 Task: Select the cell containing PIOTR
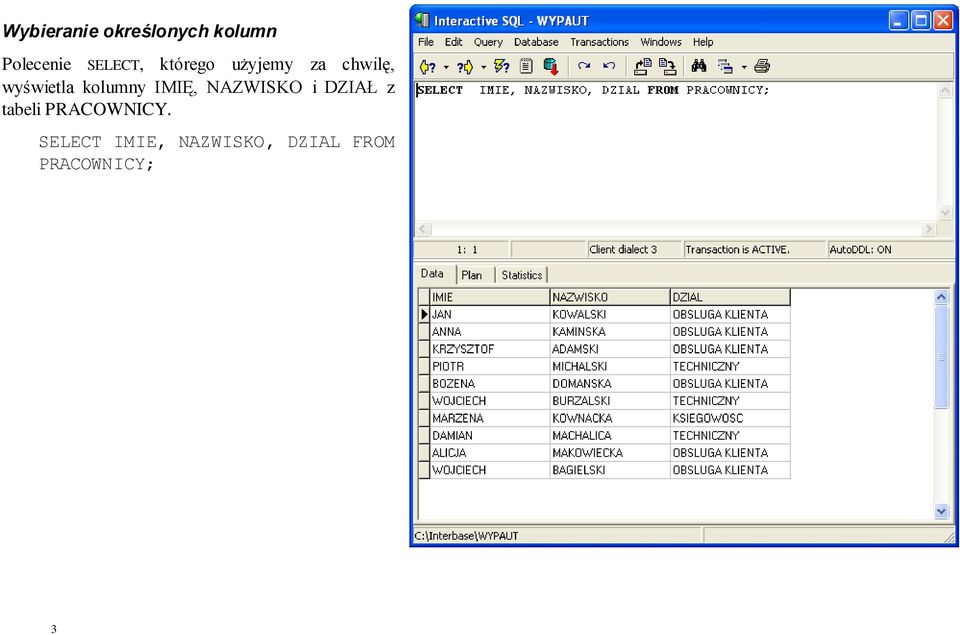click(490, 366)
